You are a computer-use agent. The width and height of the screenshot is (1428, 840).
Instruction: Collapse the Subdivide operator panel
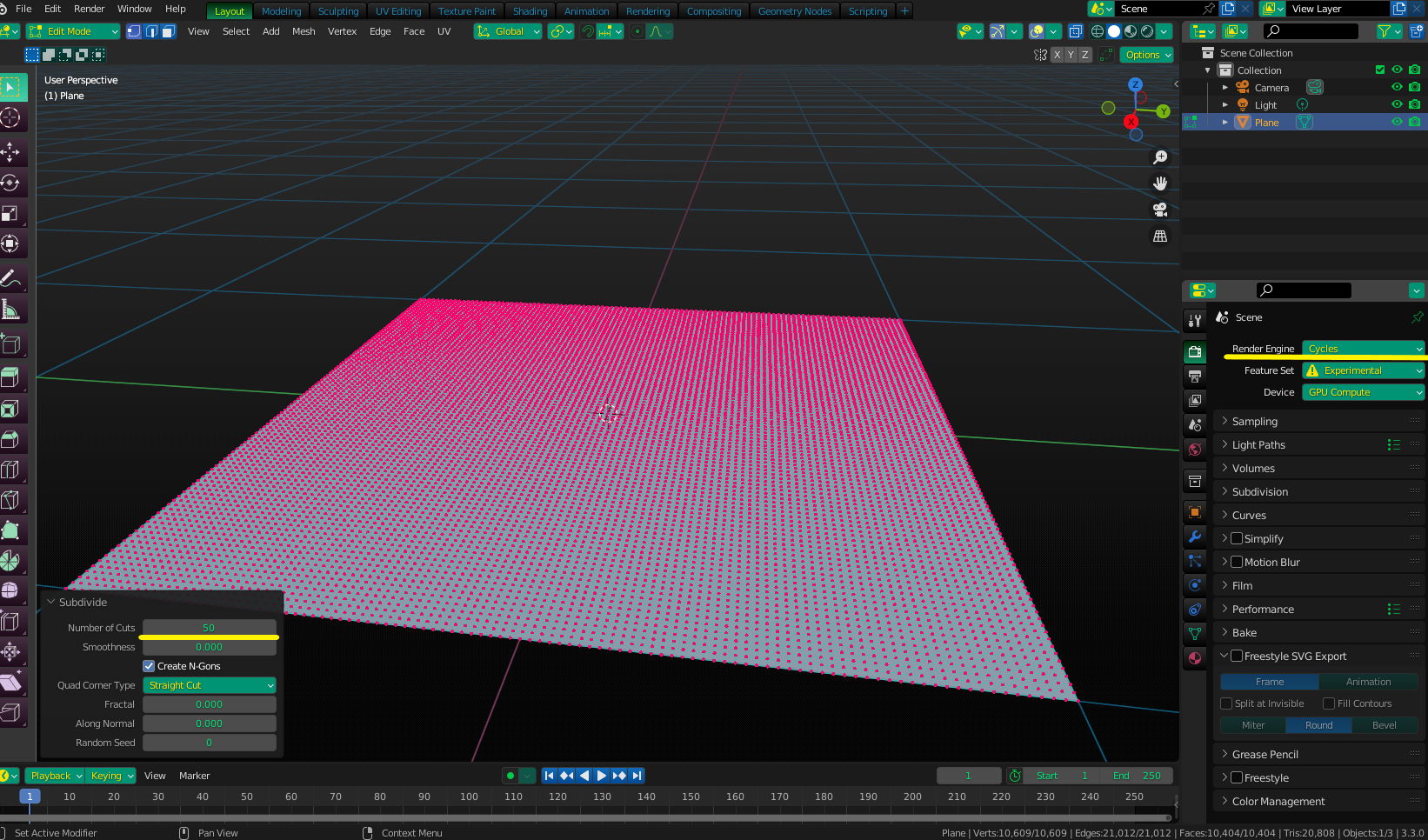(50, 602)
